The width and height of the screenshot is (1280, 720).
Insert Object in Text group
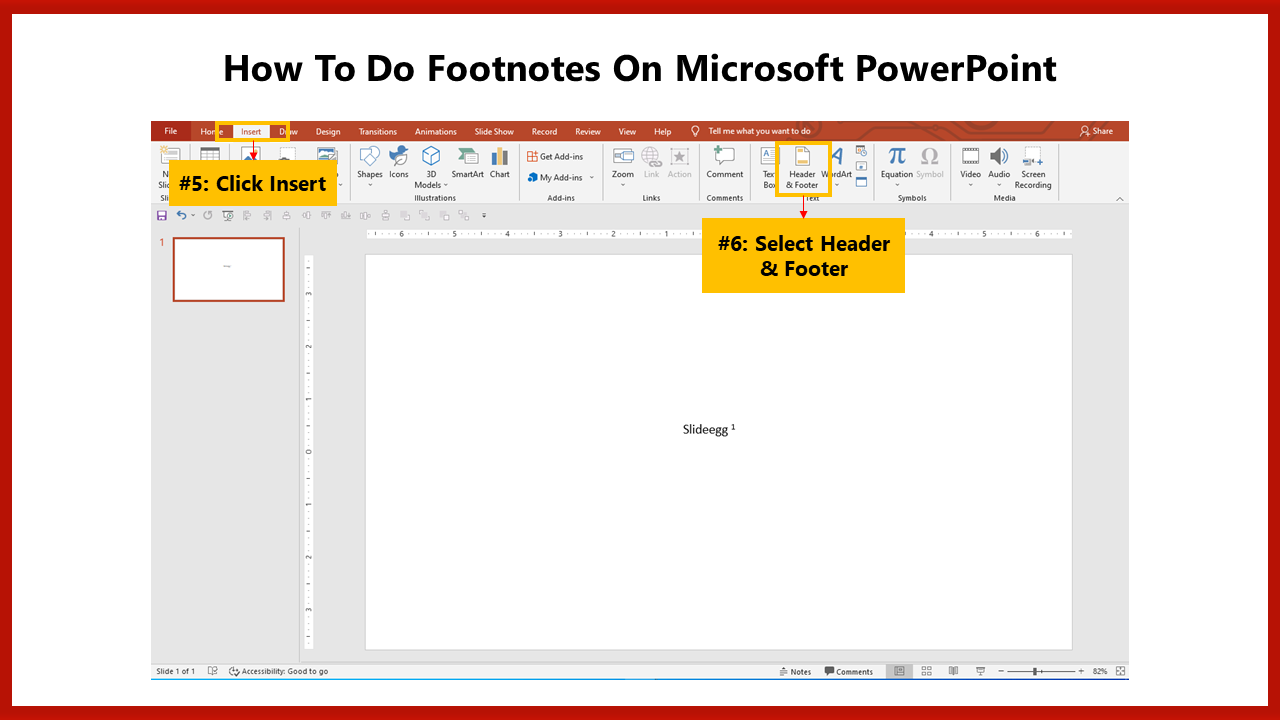click(861, 181)
